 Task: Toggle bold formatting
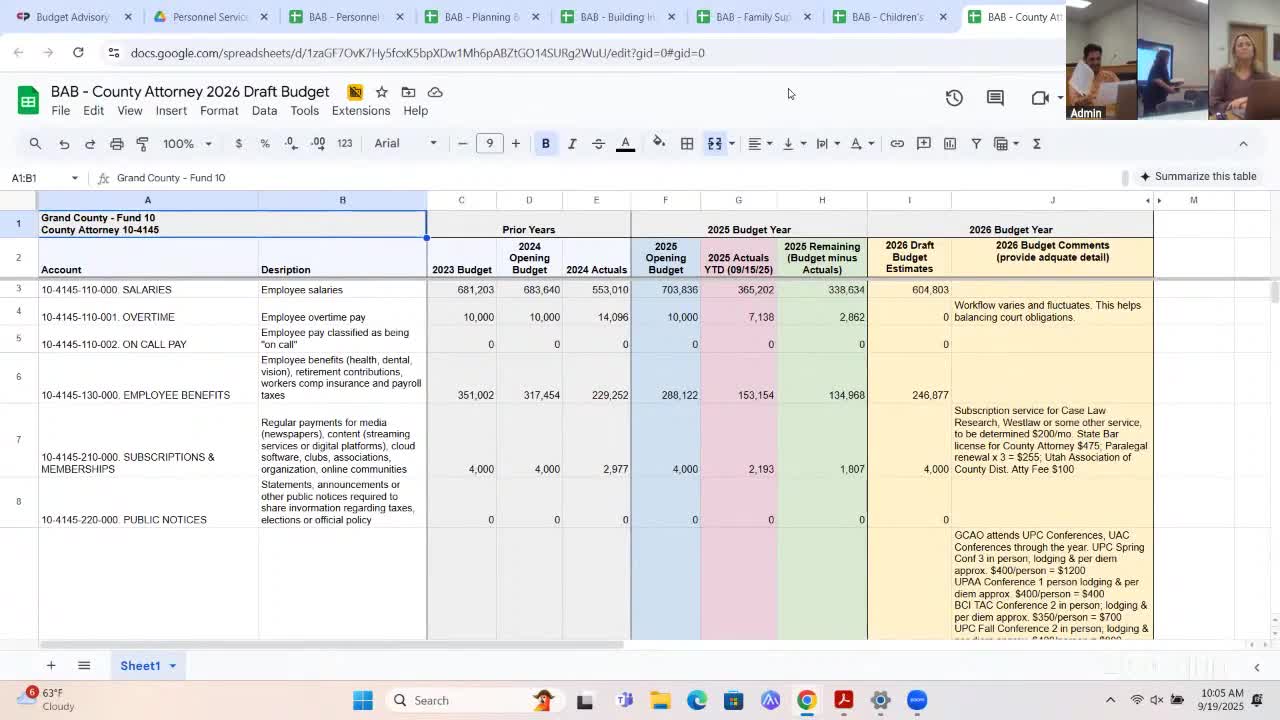(545, 143)
